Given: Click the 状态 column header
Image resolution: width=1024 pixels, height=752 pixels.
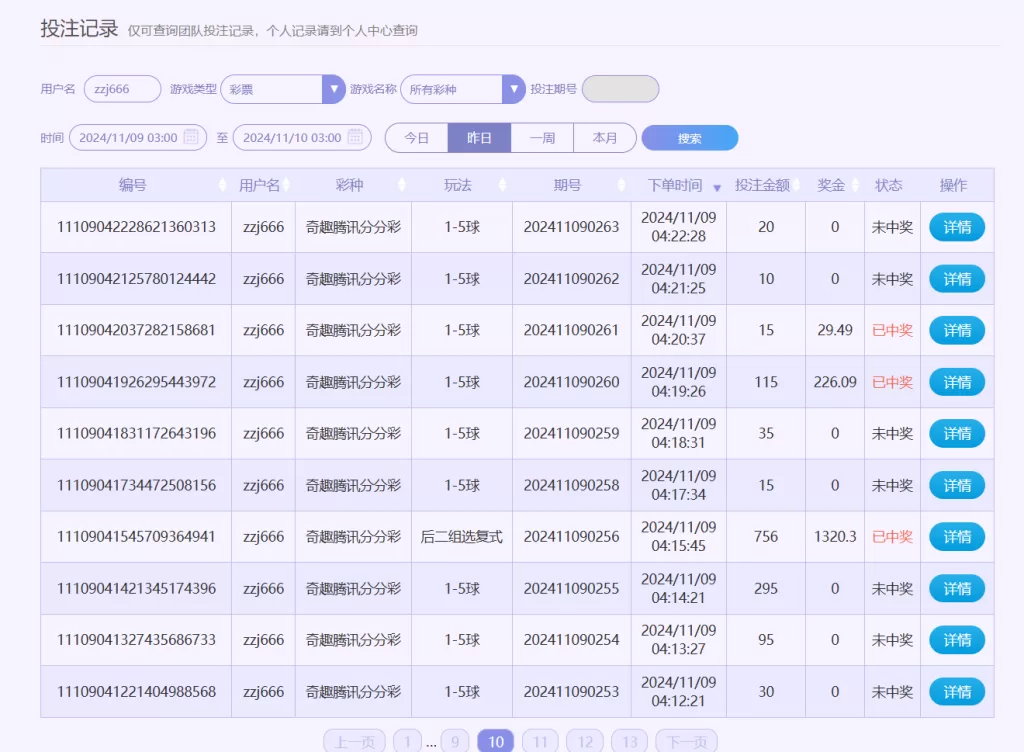Looking at the screenshot, I should point(889,185).
